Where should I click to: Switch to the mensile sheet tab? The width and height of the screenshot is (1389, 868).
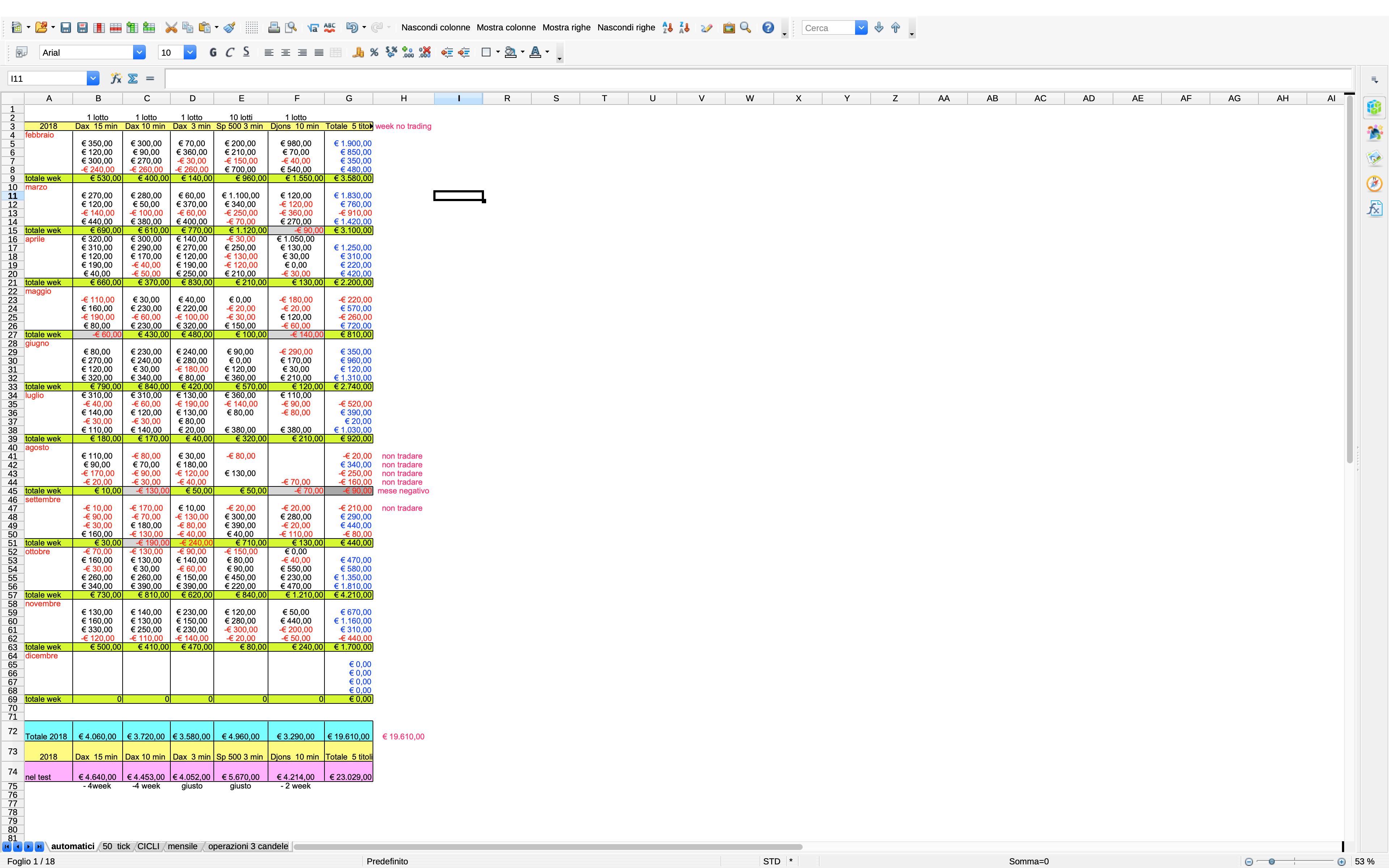coord(183,846)
